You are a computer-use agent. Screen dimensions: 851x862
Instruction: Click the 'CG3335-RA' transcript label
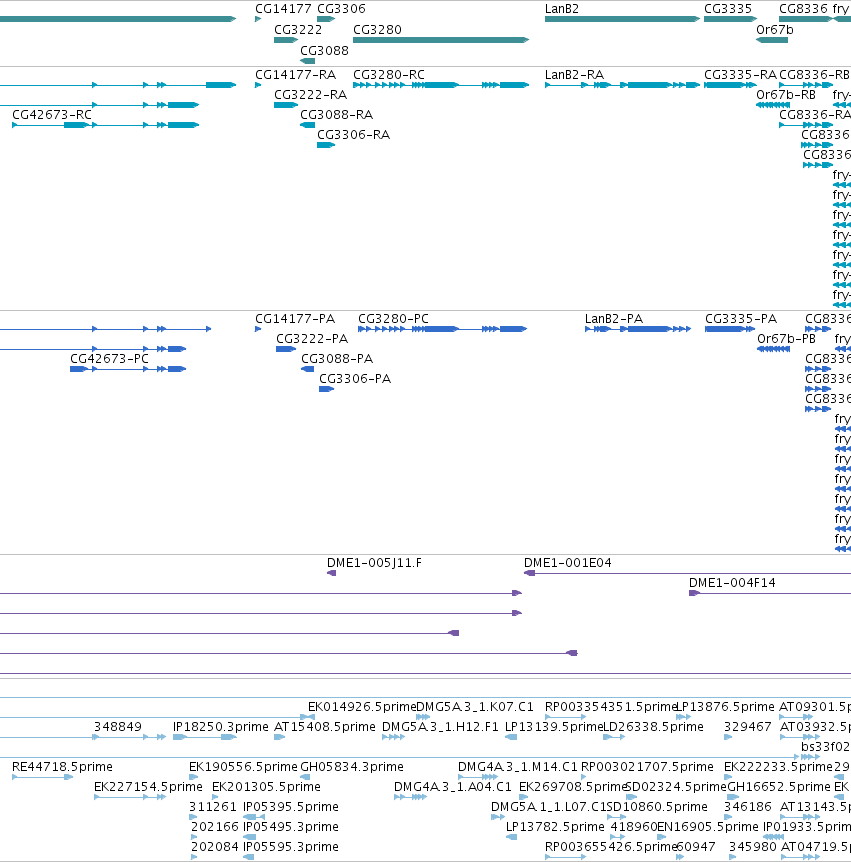click(741, 74)
